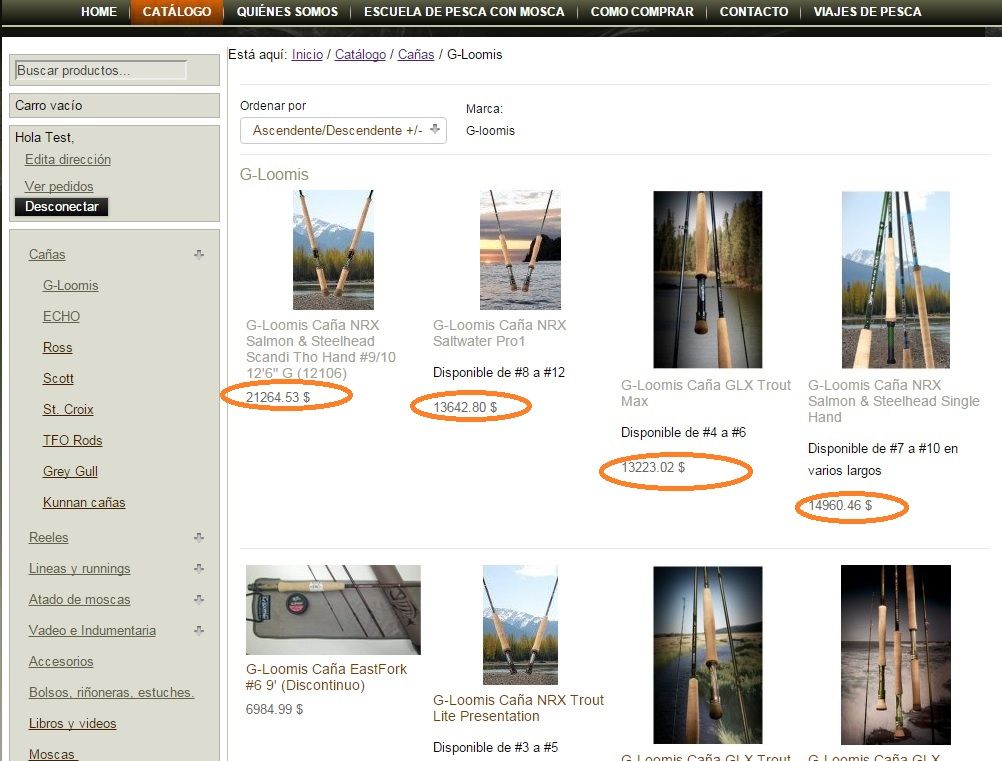Image resolution: width=1002 pixels, height=761 pixels.
Task: Open Atado de moscas category
Action: pyautogui.click(x=79, y=599)
